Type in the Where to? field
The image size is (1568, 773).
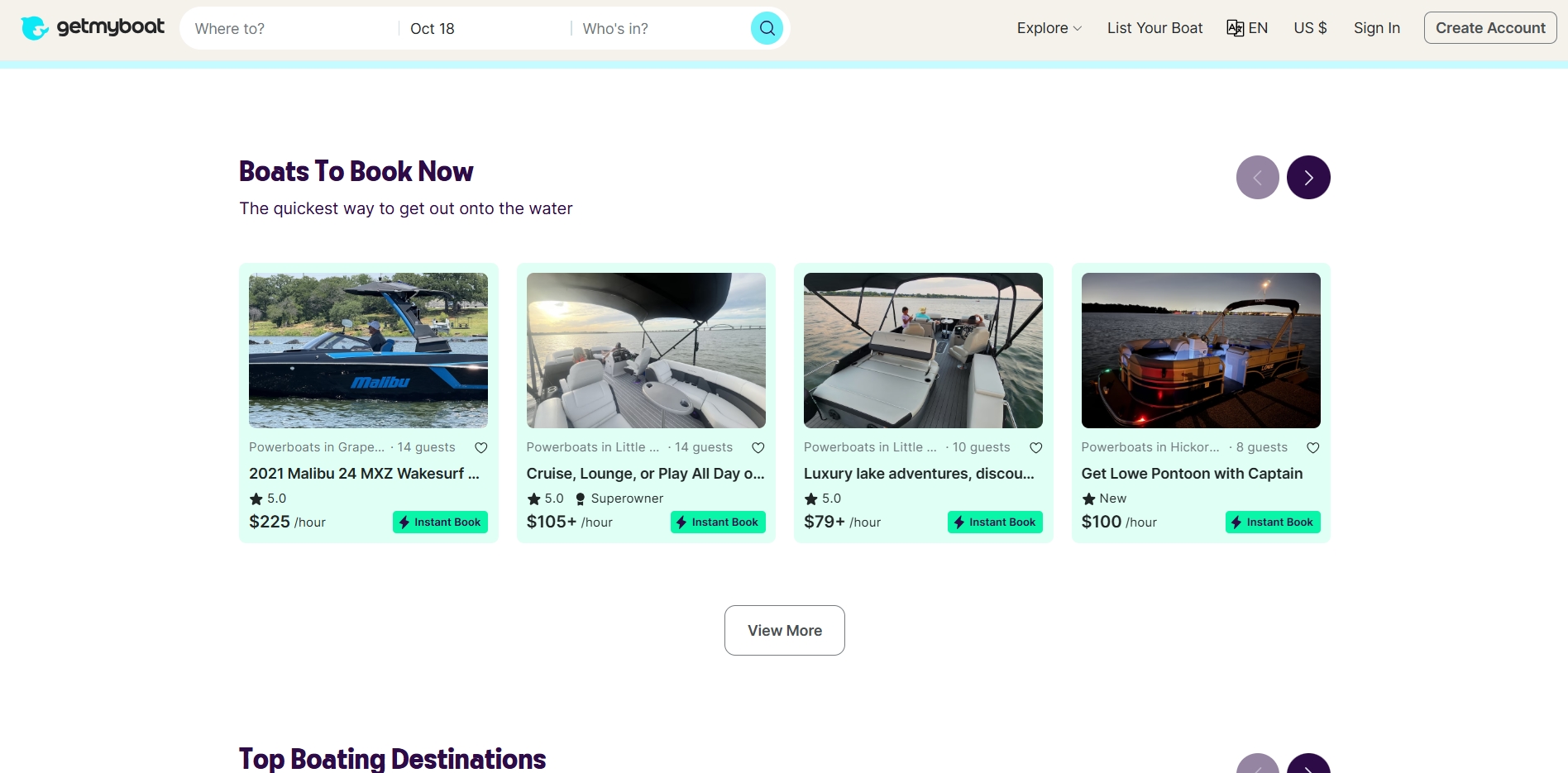click(289, 29)
